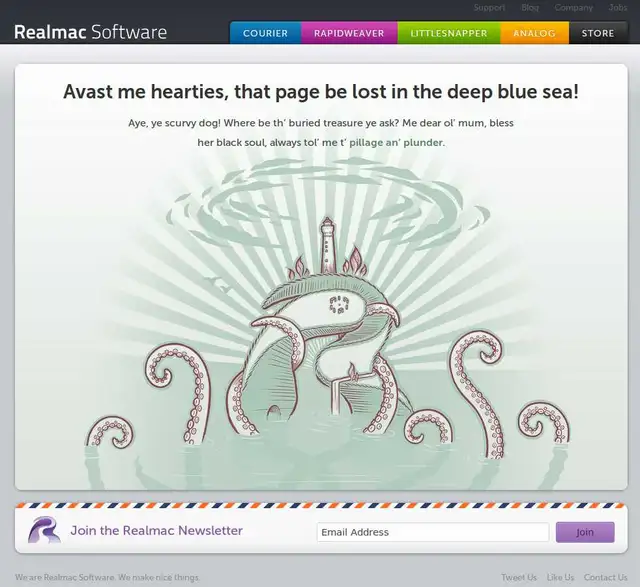640x587 pixels.
Task: Open the Company page link
Action: (573, 7)
